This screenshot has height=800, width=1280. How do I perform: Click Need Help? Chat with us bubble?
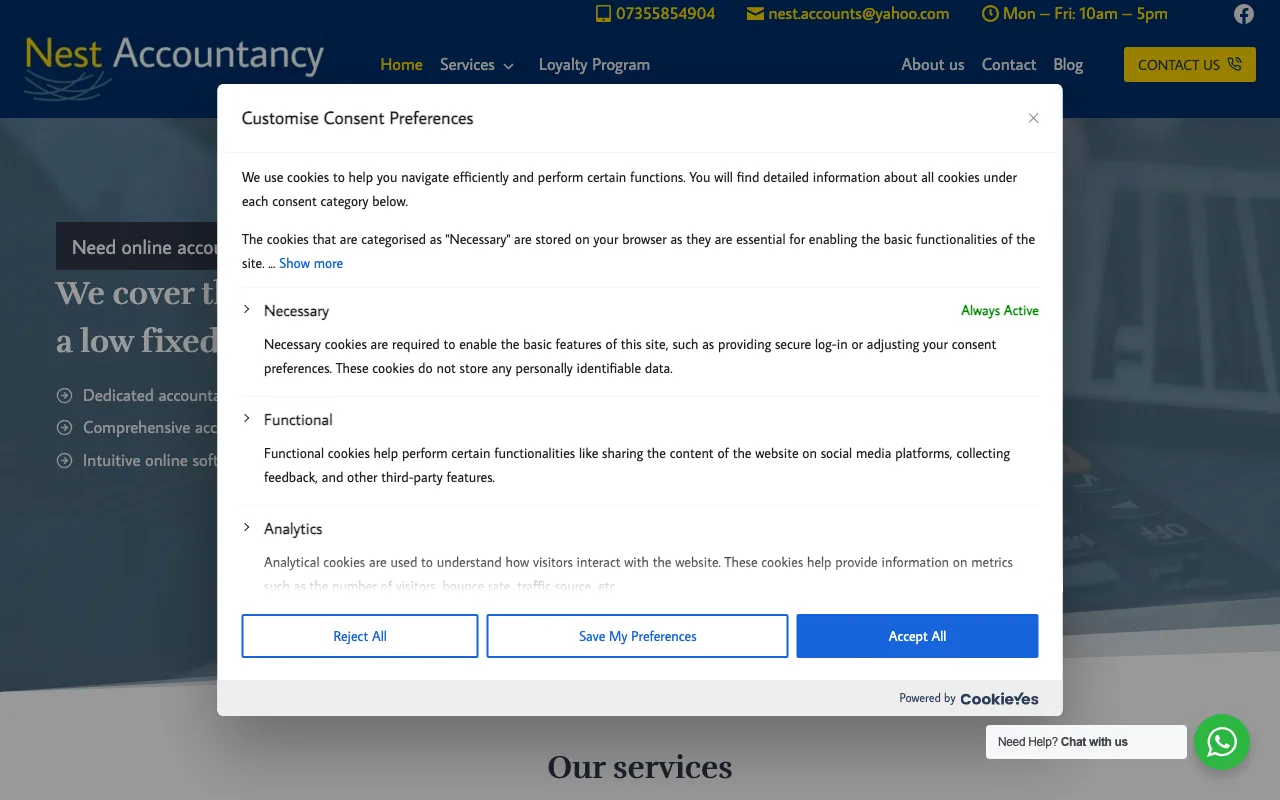(x=1085, y=742)
